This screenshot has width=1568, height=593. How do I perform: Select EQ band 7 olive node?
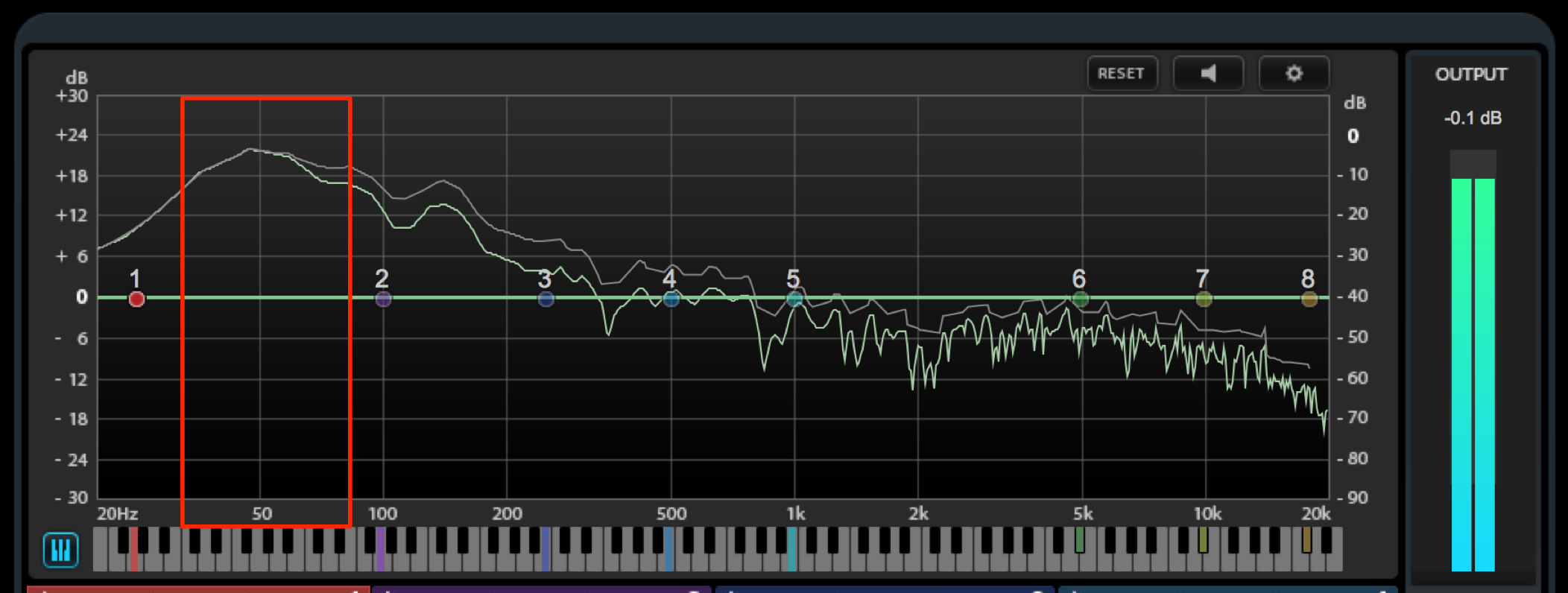[1204, 299]
